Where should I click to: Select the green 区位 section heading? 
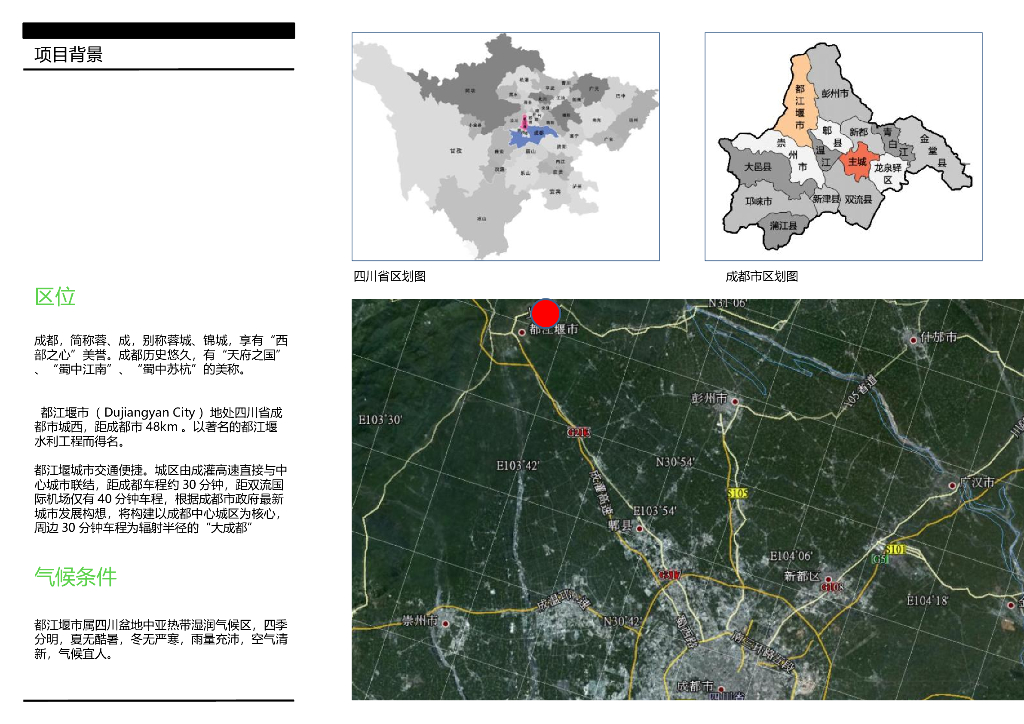tap(55, 296)
